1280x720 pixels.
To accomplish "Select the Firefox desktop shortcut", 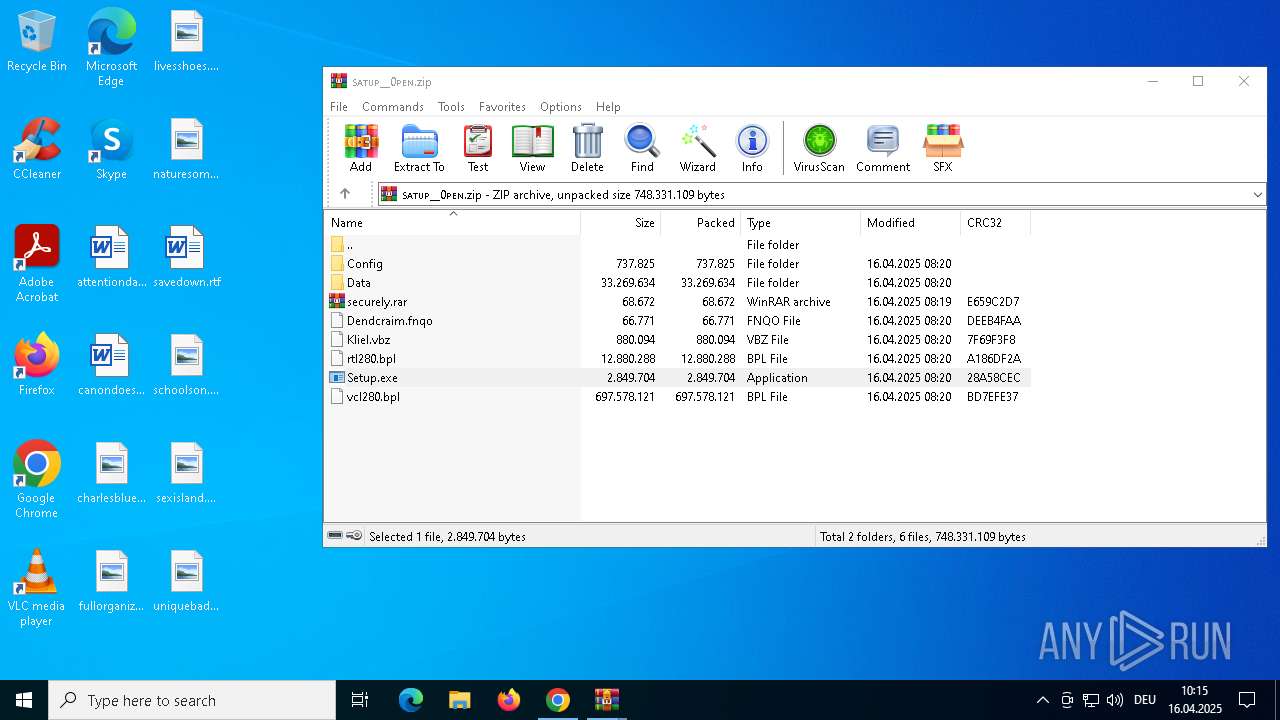I will pyautogui.click(x=37, y=365).
